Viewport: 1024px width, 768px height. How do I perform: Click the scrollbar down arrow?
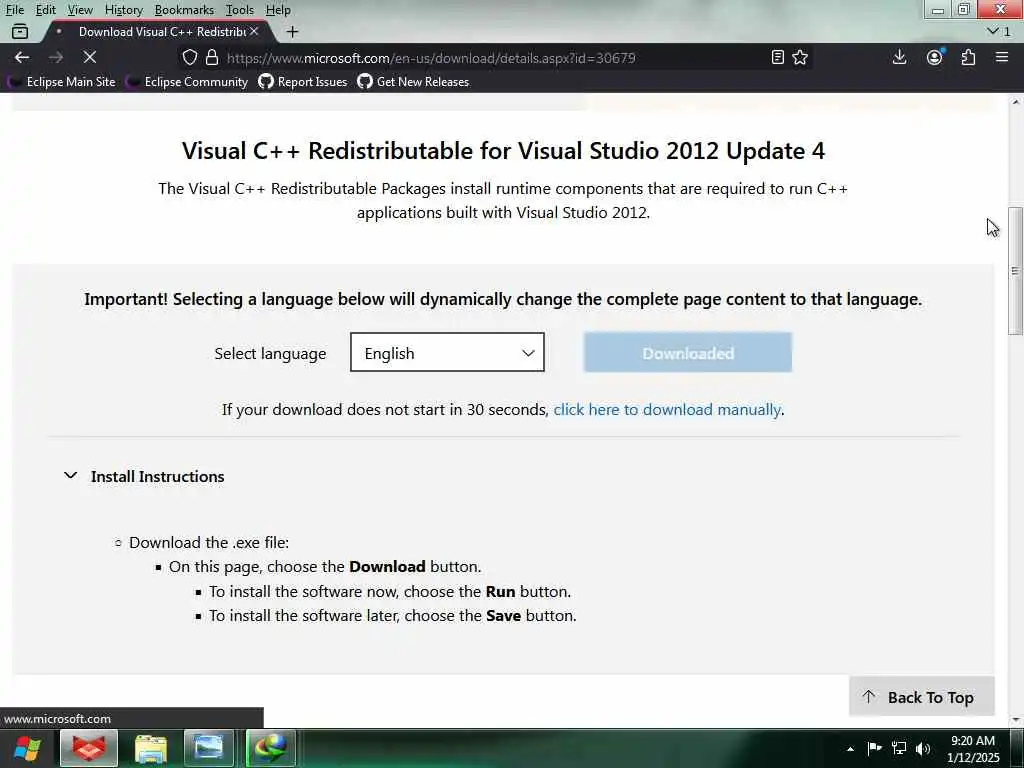1015,720
